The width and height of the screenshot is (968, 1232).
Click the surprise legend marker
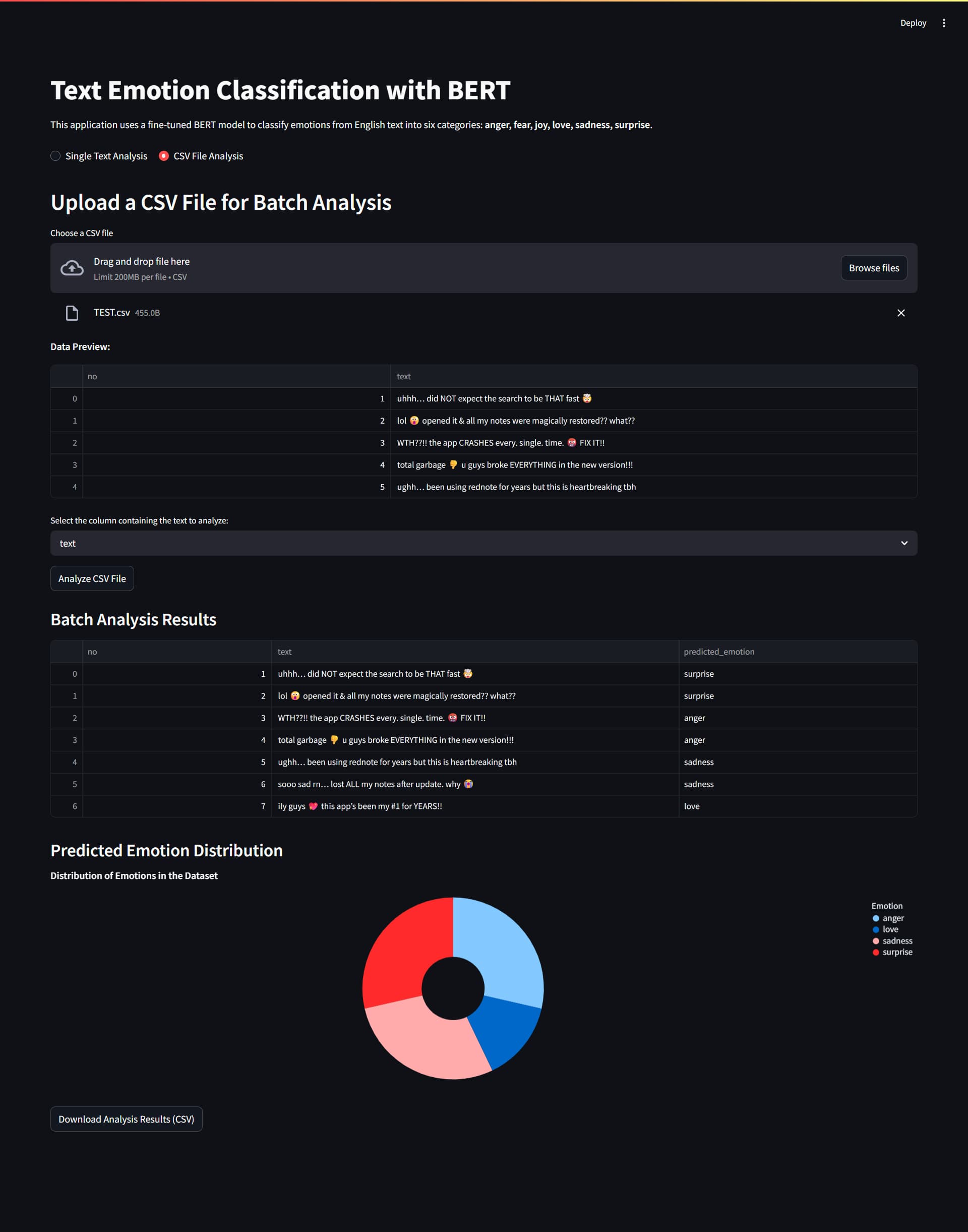point(876,953)
